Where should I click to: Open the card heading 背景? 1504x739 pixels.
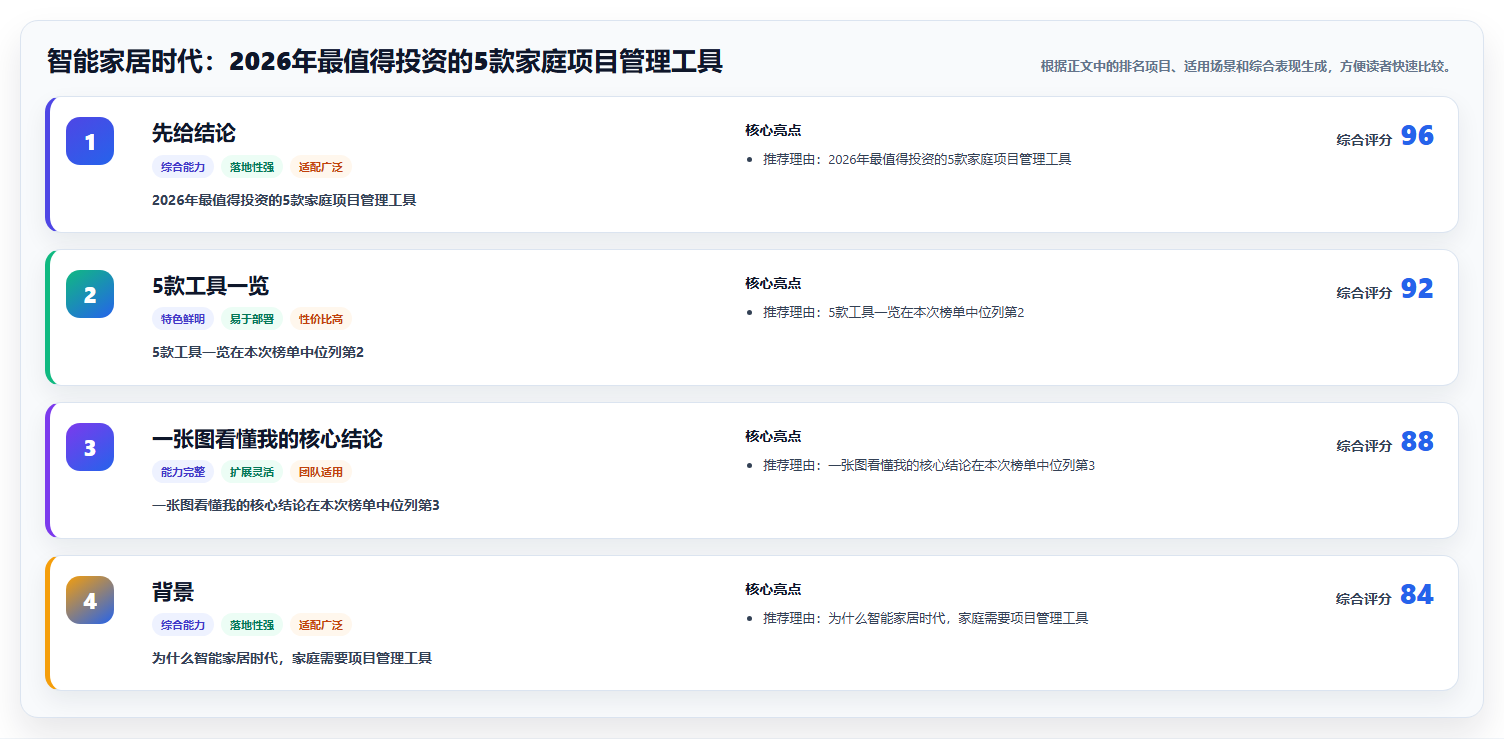point(173,592)
